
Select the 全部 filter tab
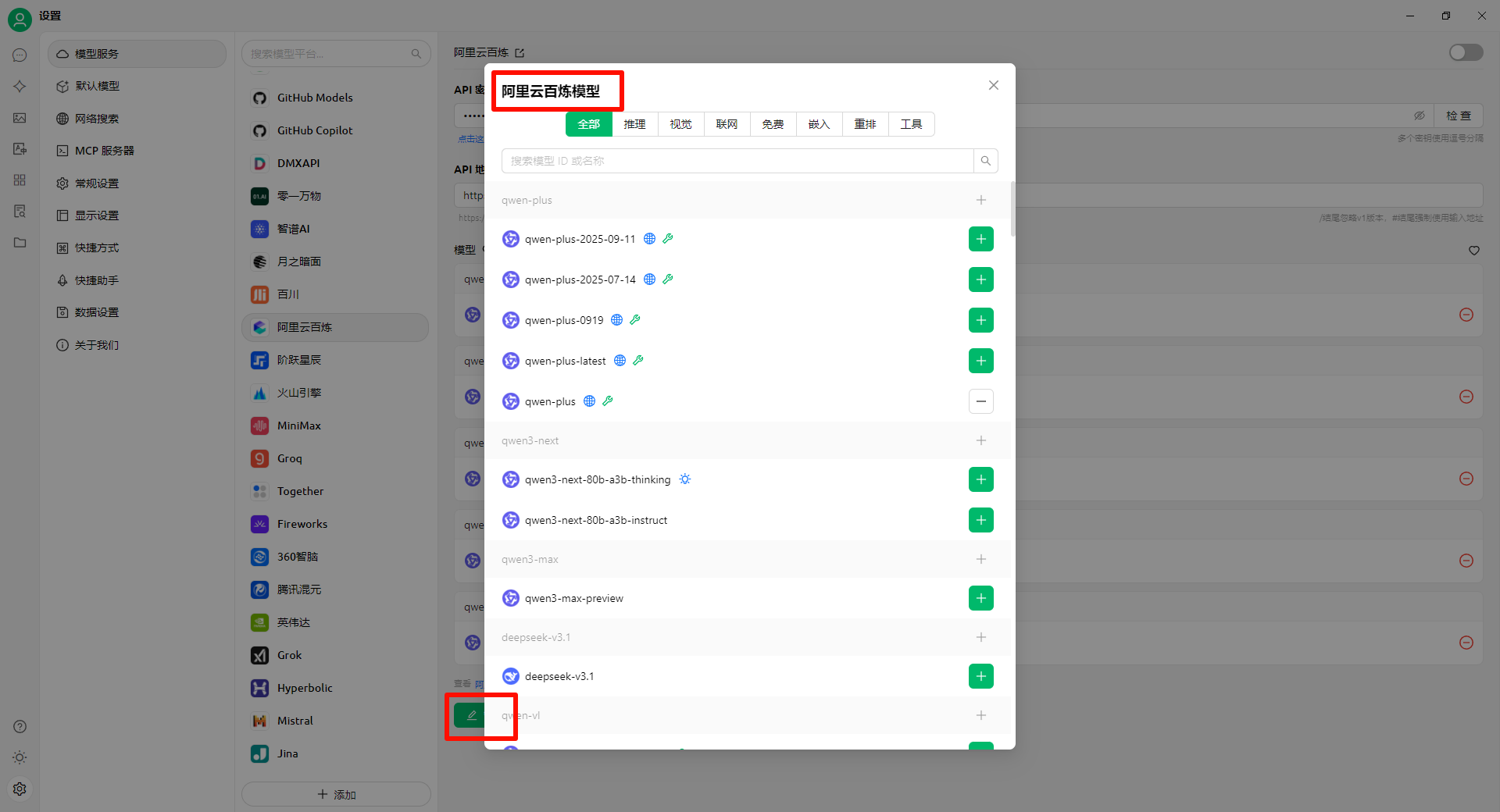(x=588, y=124)
